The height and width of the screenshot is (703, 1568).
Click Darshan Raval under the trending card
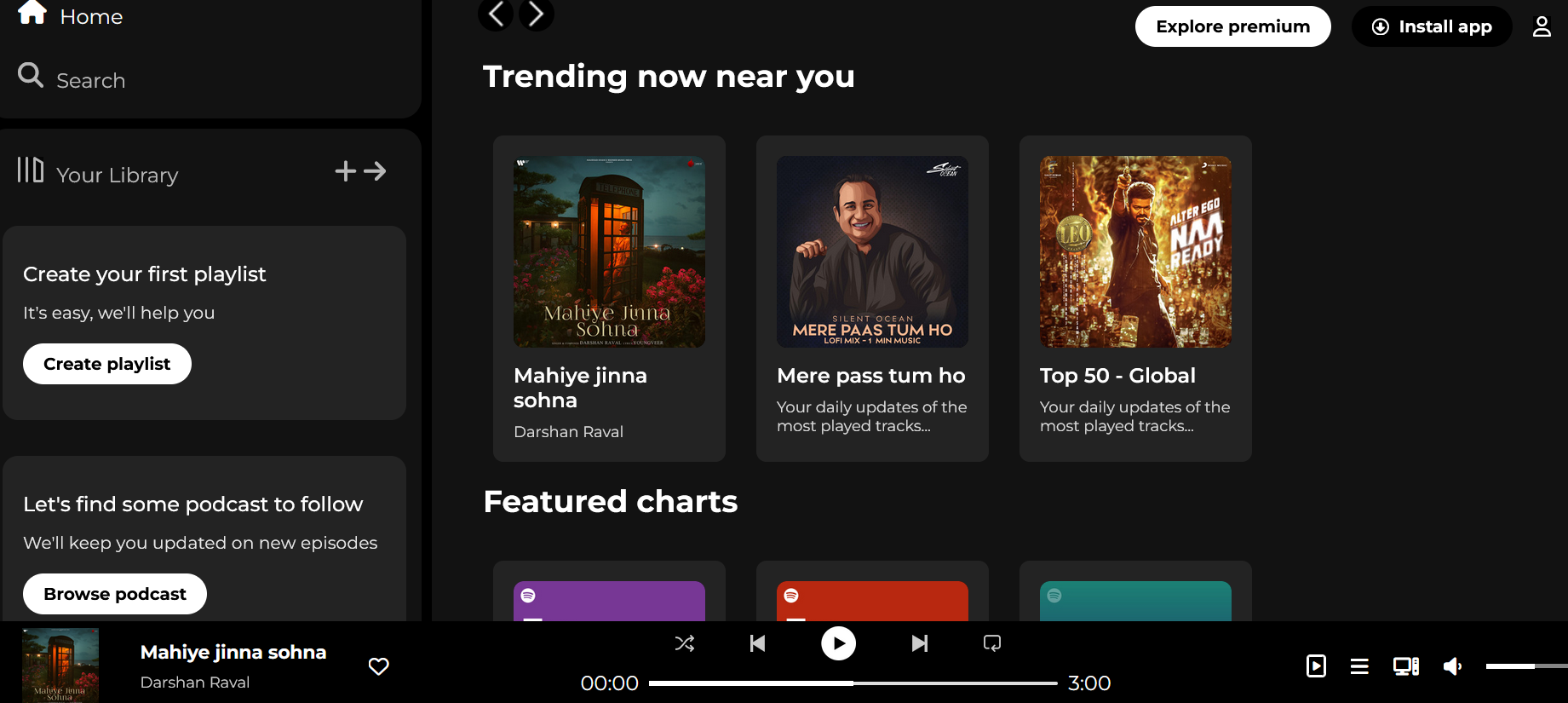coord(569,432)
